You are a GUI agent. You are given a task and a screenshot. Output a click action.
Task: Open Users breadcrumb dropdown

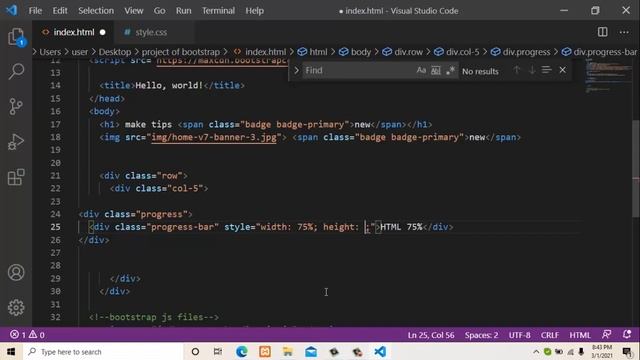(50, 52)
